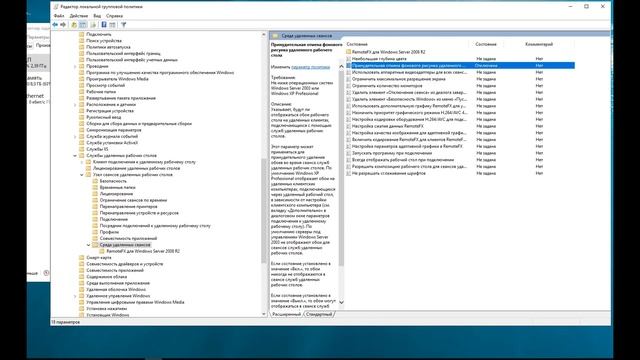
Task: Select the Политики автозапуска folder
Action: (108, 47)
